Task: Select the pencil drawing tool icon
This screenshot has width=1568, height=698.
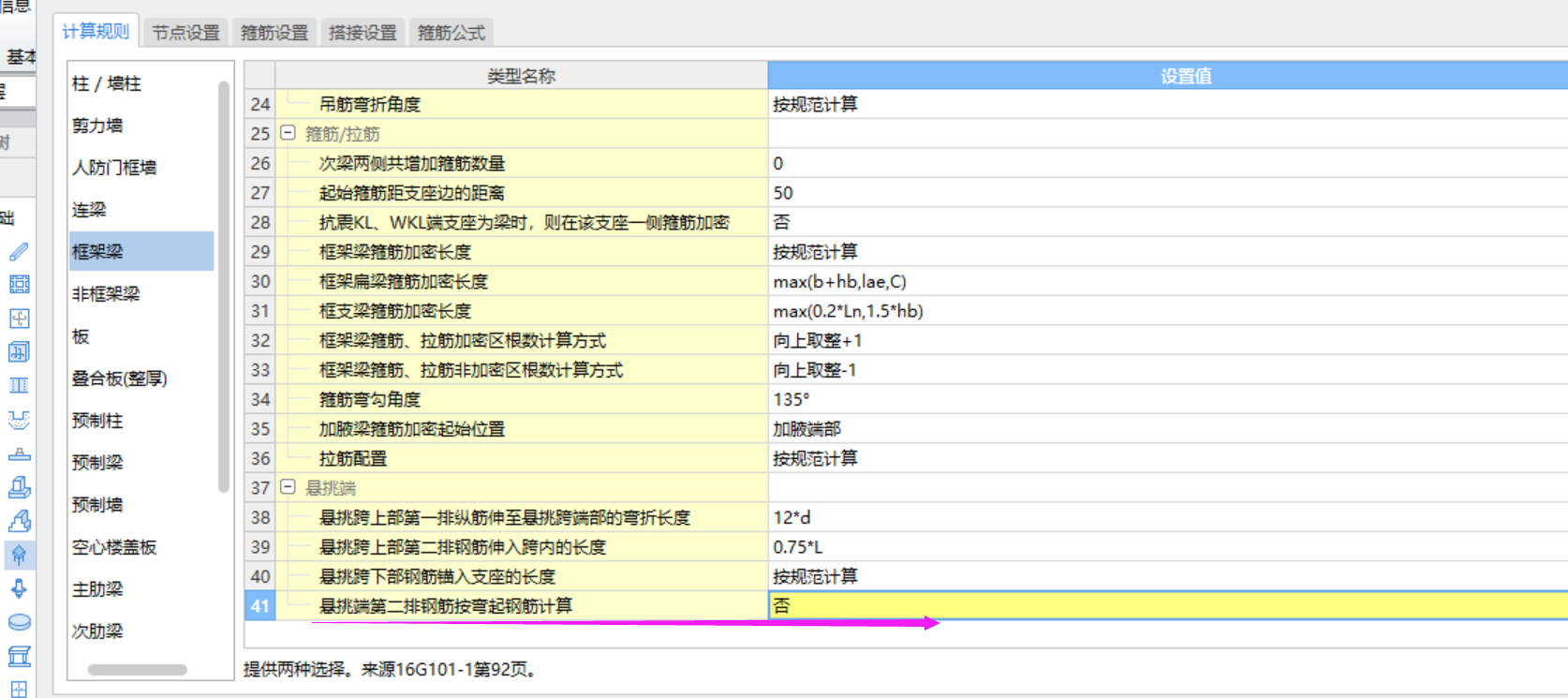Action: point(19,251)
